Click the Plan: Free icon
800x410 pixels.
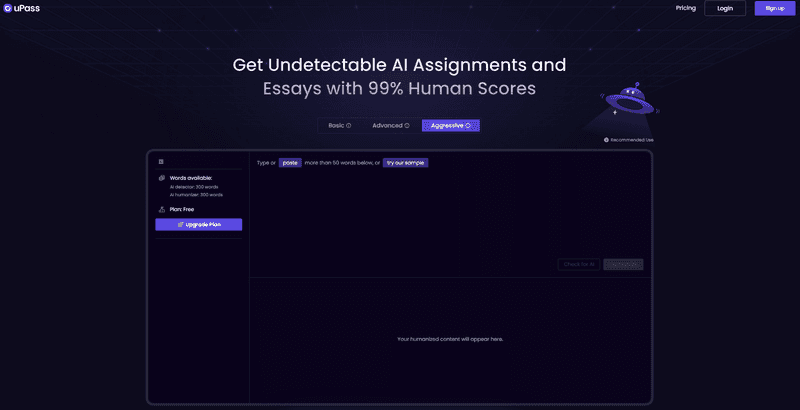tap(160, 209)
